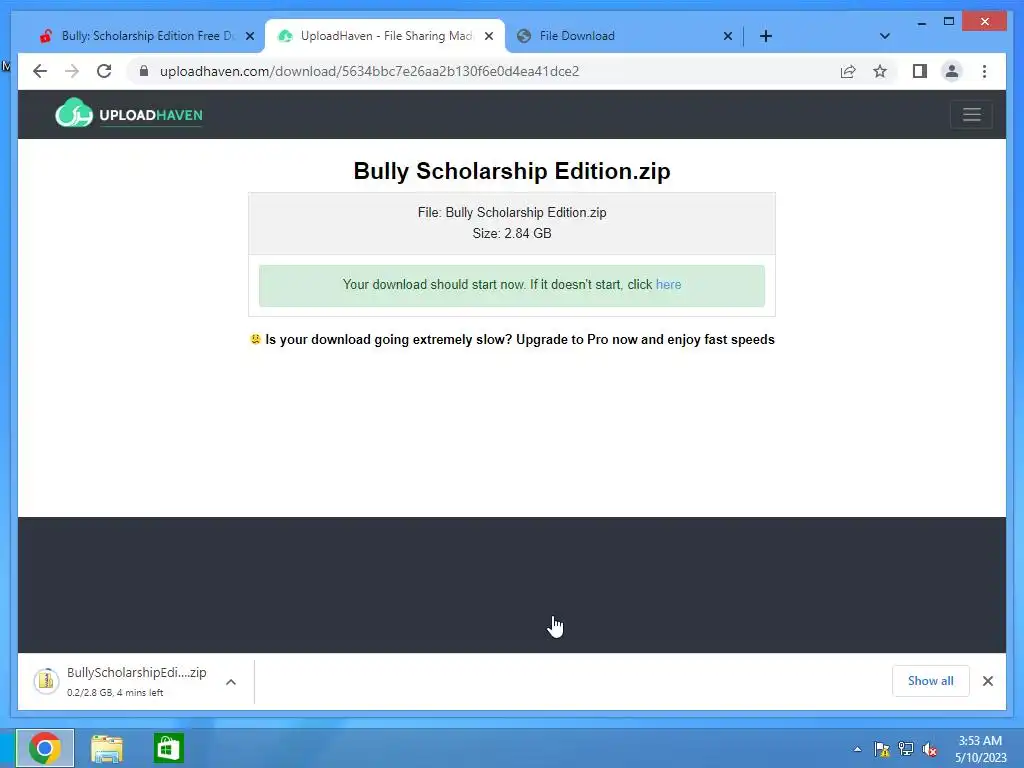This screenshot has width=1024, height=768.
Task: Close the File Download tab
Action: pyautogui.click(x=728, y=36)
